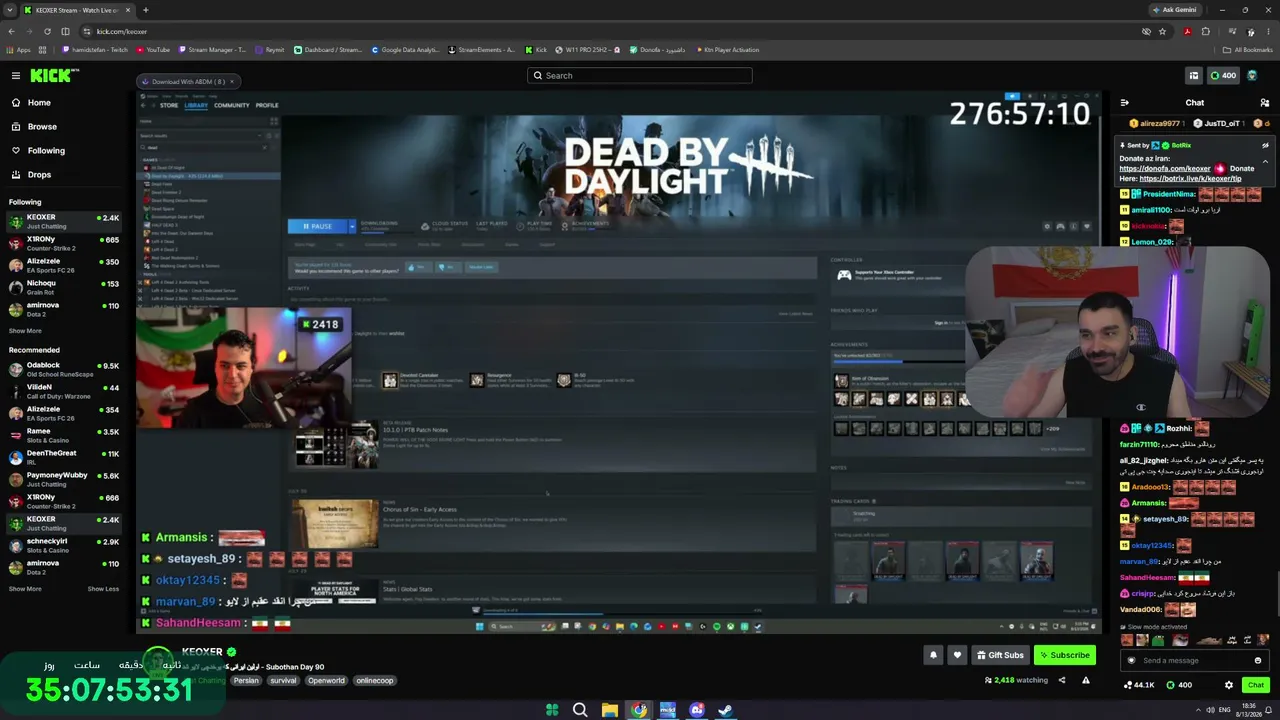
Task: Expand Following list with Show more
Action: (25, 331)
